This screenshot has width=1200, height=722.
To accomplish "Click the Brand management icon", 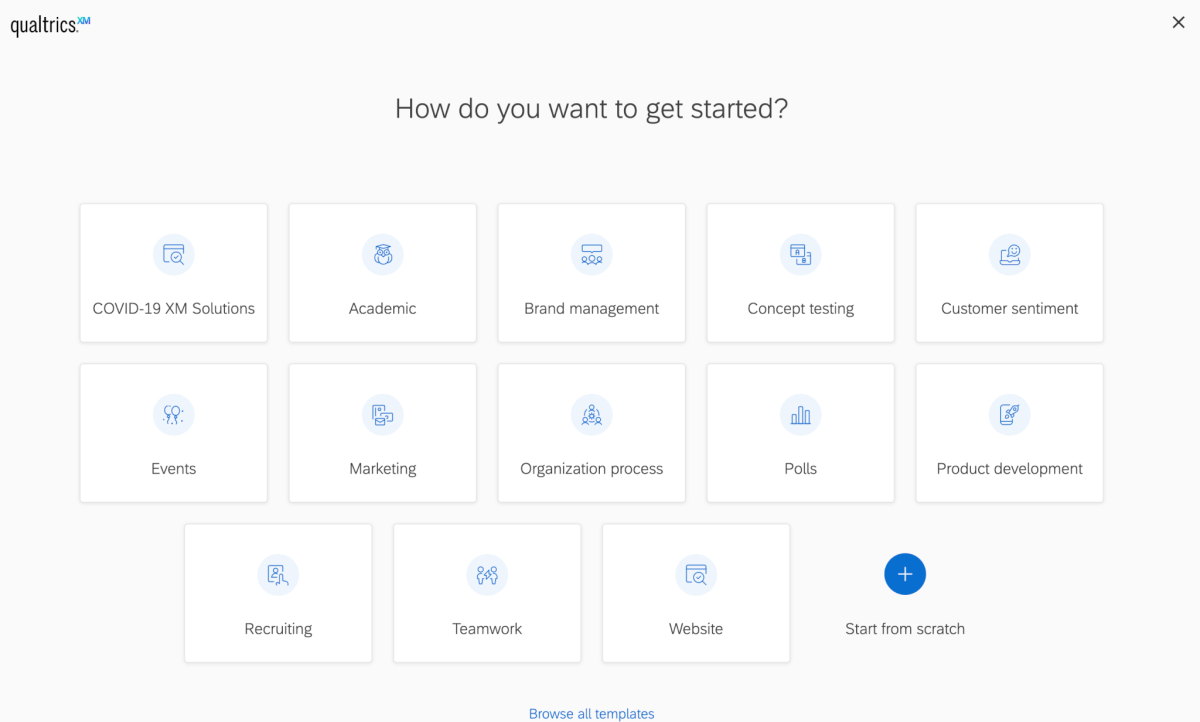I will click(592, 255).
